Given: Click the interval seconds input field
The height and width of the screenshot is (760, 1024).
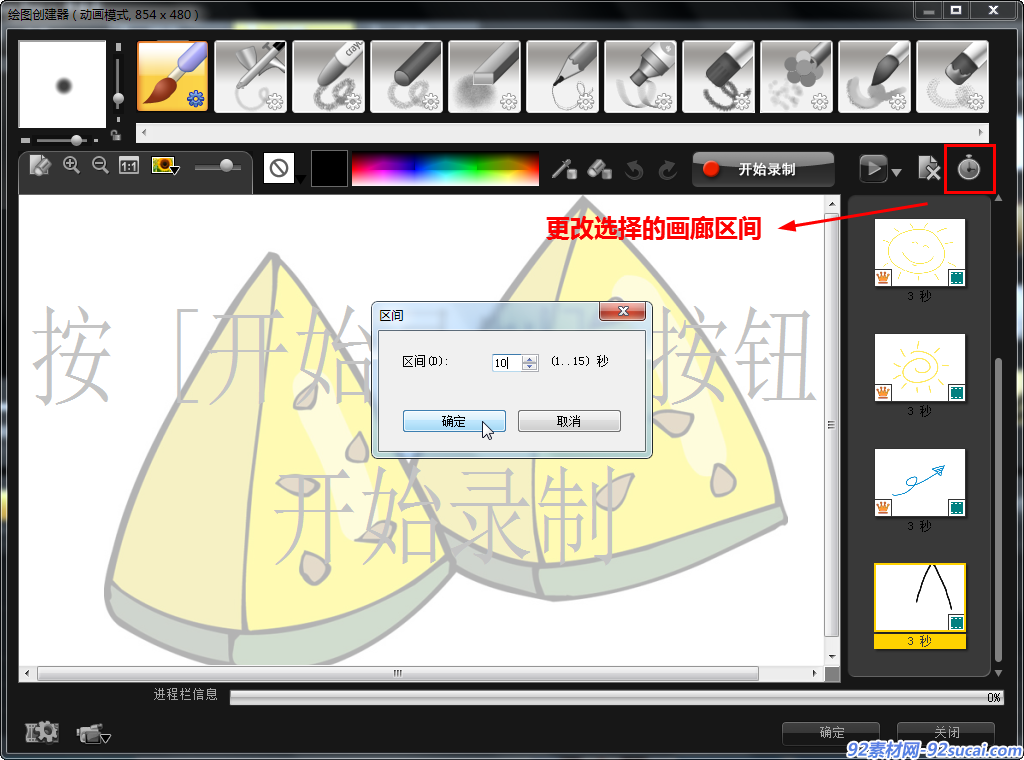Looking at the screenshot, I should click(x=507, y=362).
